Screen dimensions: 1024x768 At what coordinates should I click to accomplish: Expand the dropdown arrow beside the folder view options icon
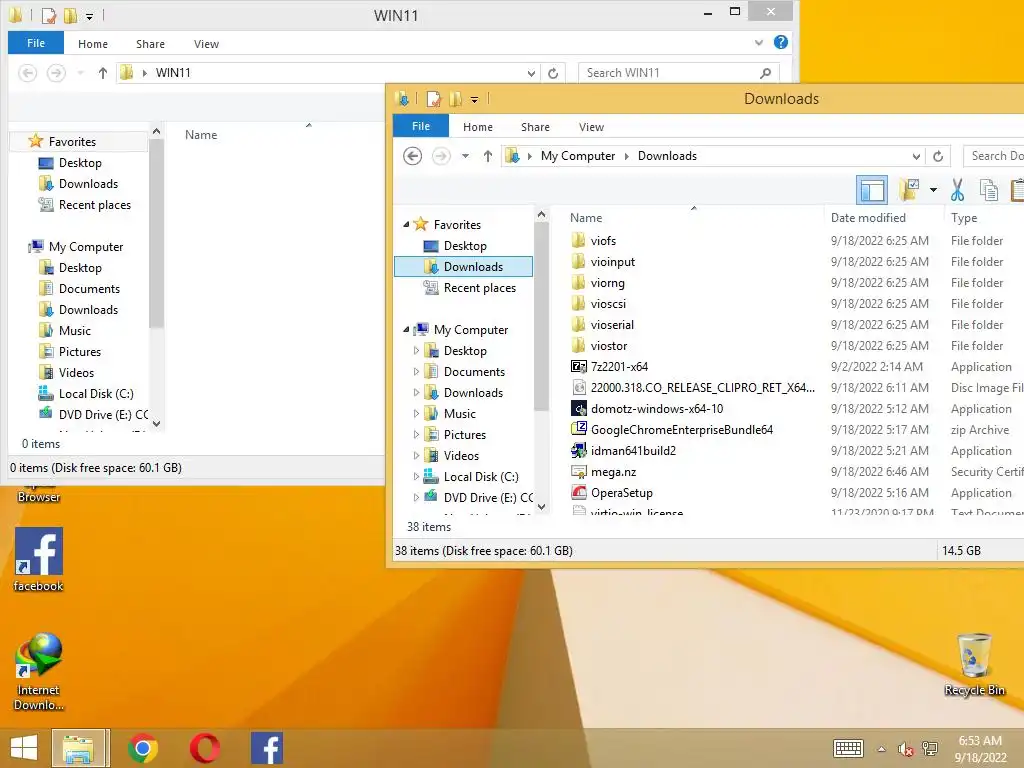933,190
